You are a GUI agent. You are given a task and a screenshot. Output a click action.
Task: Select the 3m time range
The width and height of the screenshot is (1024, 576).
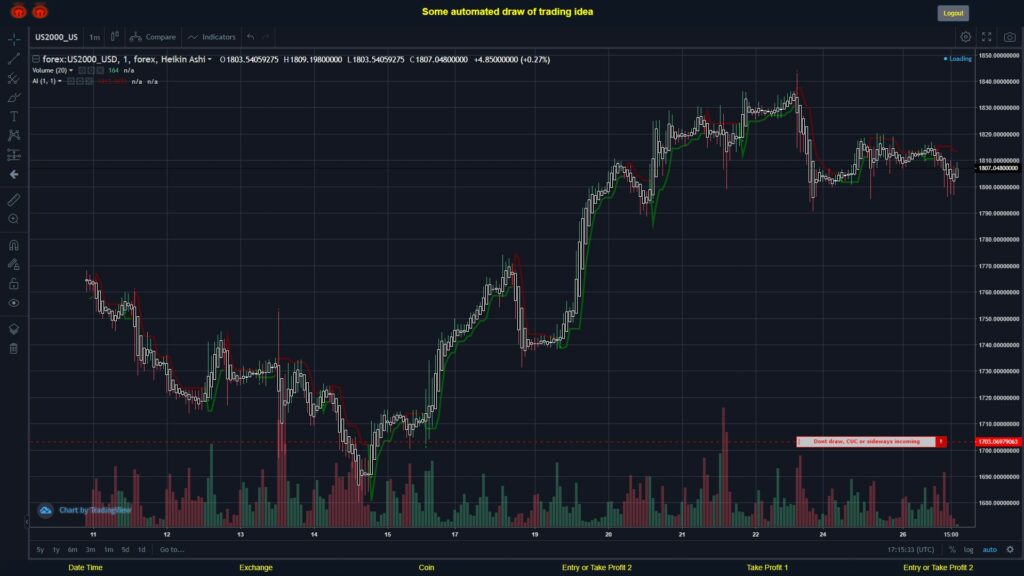coord(91,550)
